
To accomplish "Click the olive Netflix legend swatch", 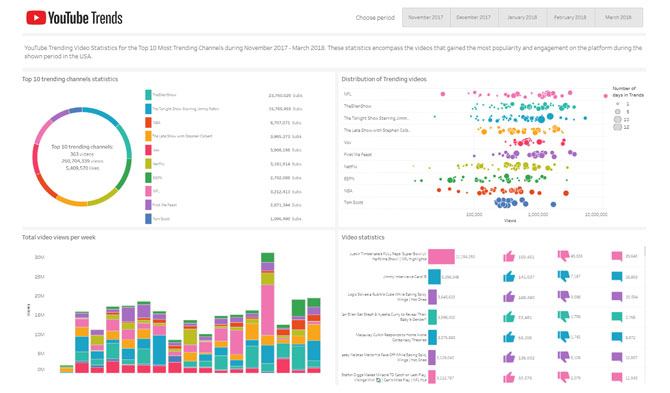I will [x=148, y=164].
